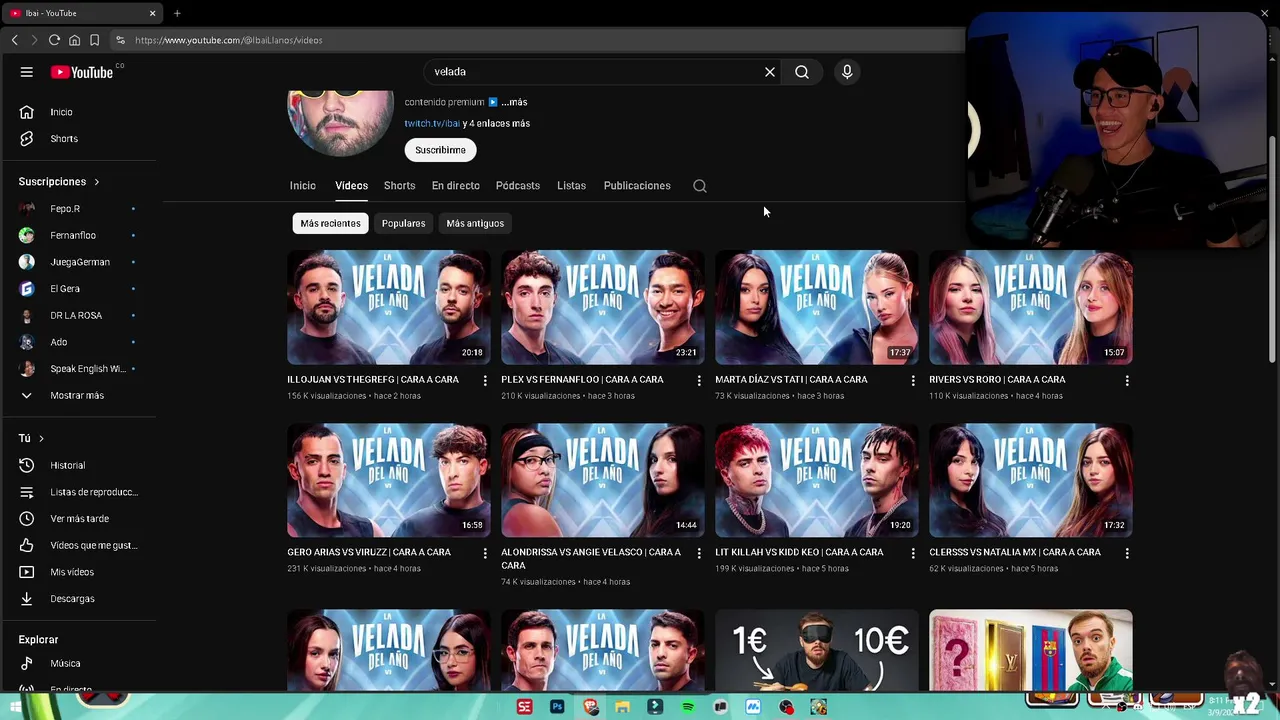This screenshot has height=720, width=1280.
Task: Open the YouTube hamburger guide menu
Action: click(27, 72)
